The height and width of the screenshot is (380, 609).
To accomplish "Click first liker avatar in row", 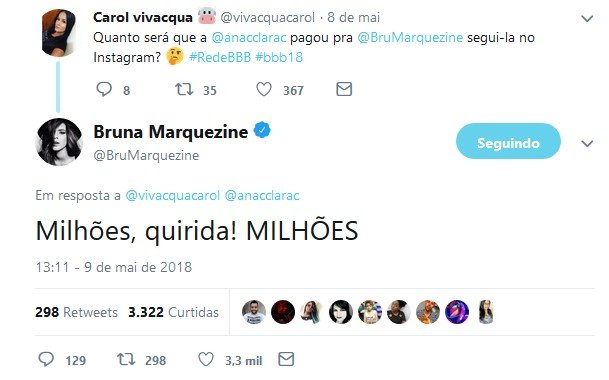I will (x=254, y=312).
